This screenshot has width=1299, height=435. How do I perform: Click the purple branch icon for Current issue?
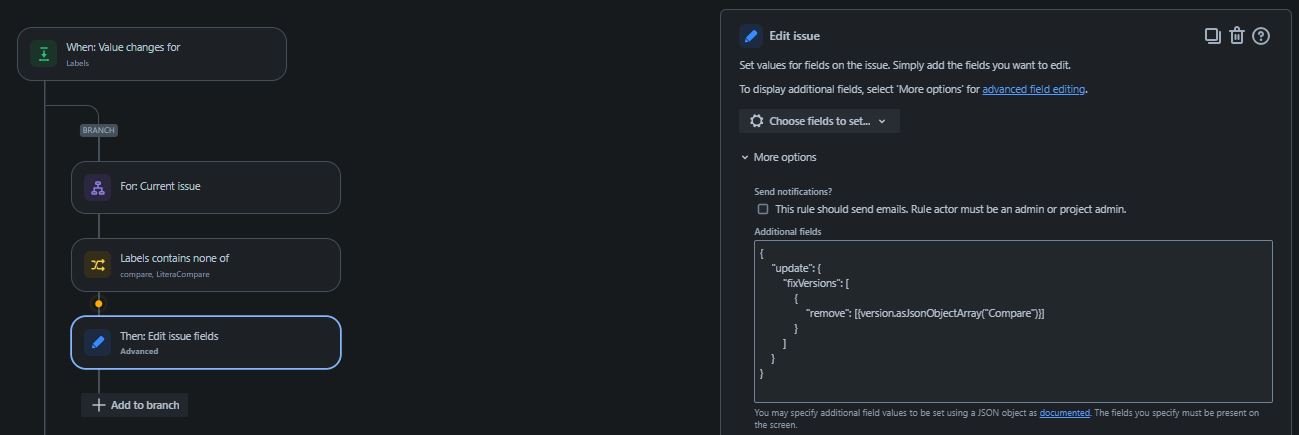click(98, 187)
